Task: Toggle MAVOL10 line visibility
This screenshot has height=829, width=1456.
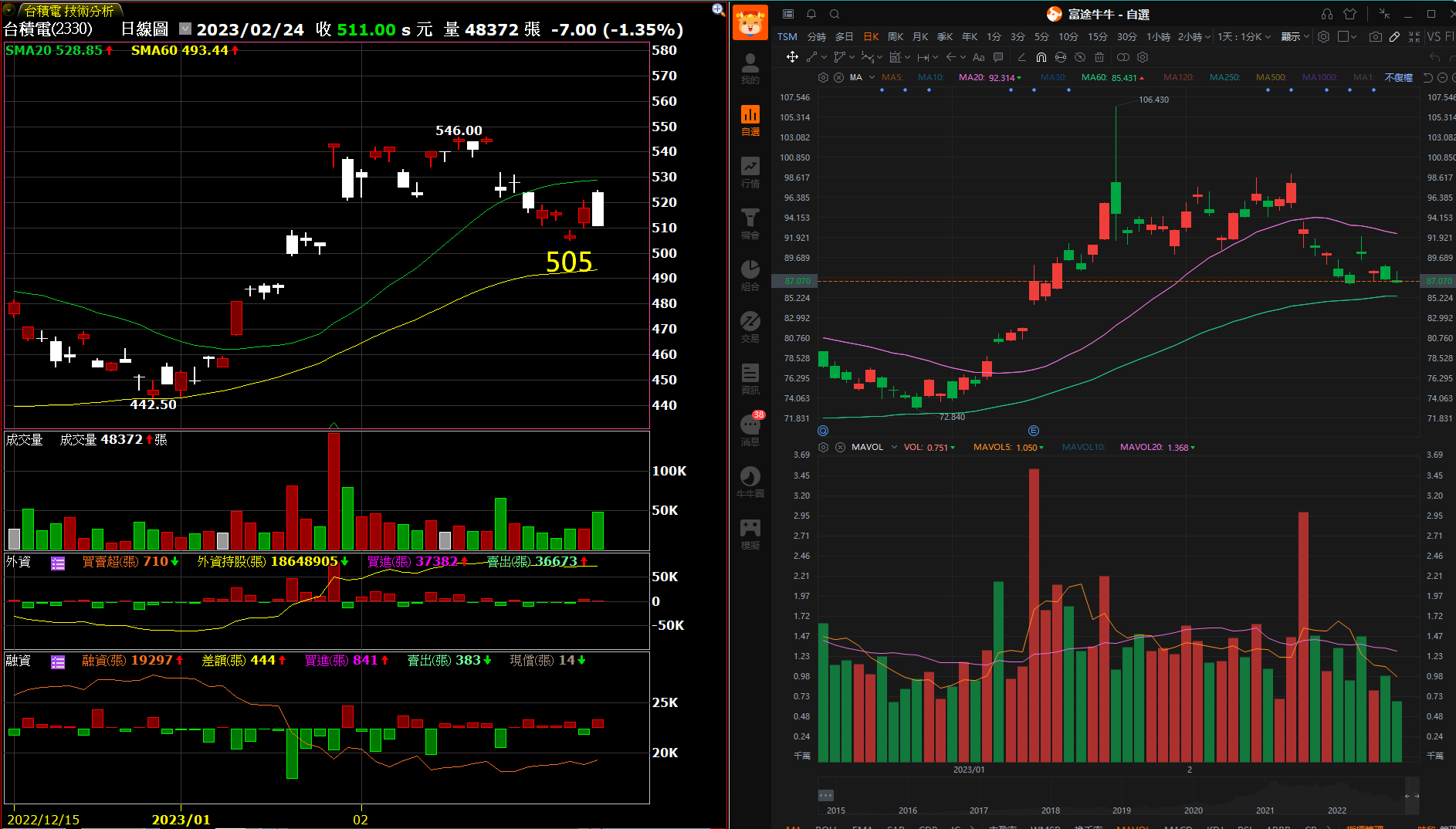Action: [x=1083, y=447]
